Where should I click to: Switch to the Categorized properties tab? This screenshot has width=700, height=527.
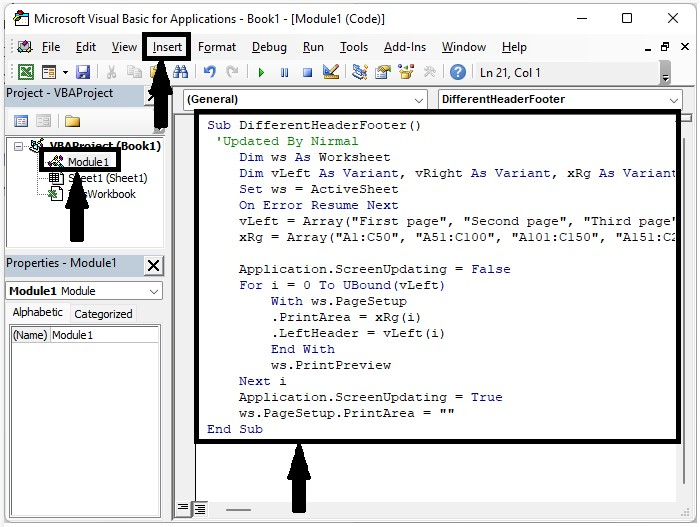[x=103, y=314]
